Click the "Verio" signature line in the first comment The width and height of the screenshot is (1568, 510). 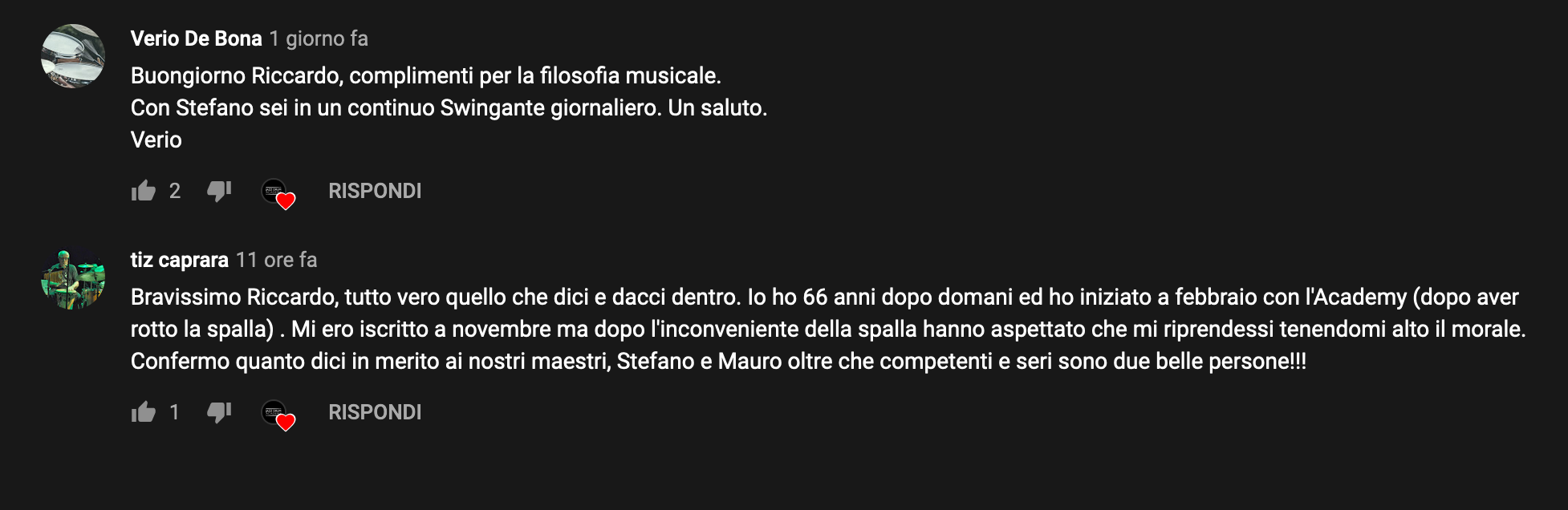pos(156,140)
